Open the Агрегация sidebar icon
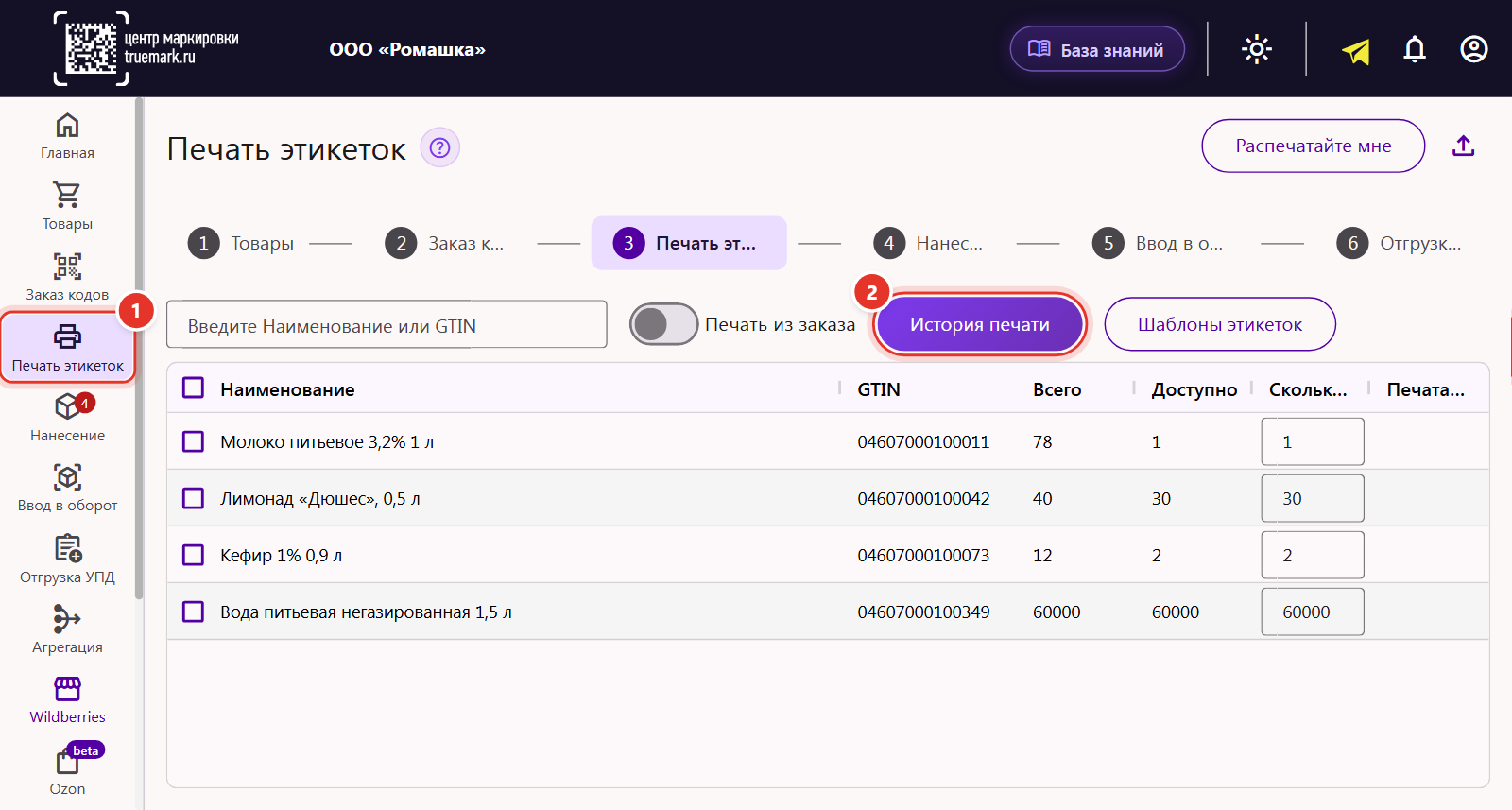This screenshot has width=1512, height=810. pos(67,619)
